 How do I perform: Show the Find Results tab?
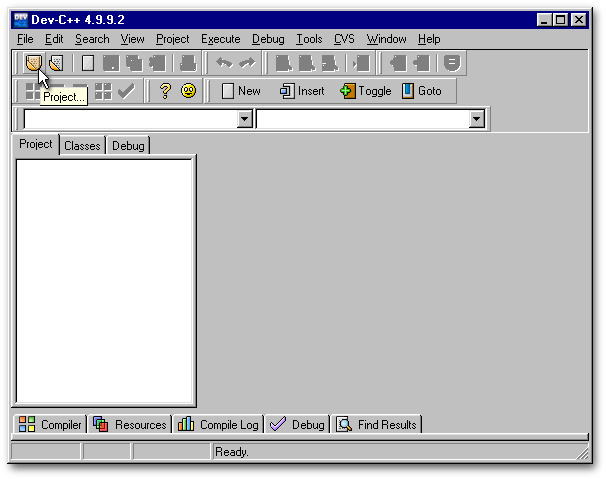pyautogui.click(x=376, y=425)
